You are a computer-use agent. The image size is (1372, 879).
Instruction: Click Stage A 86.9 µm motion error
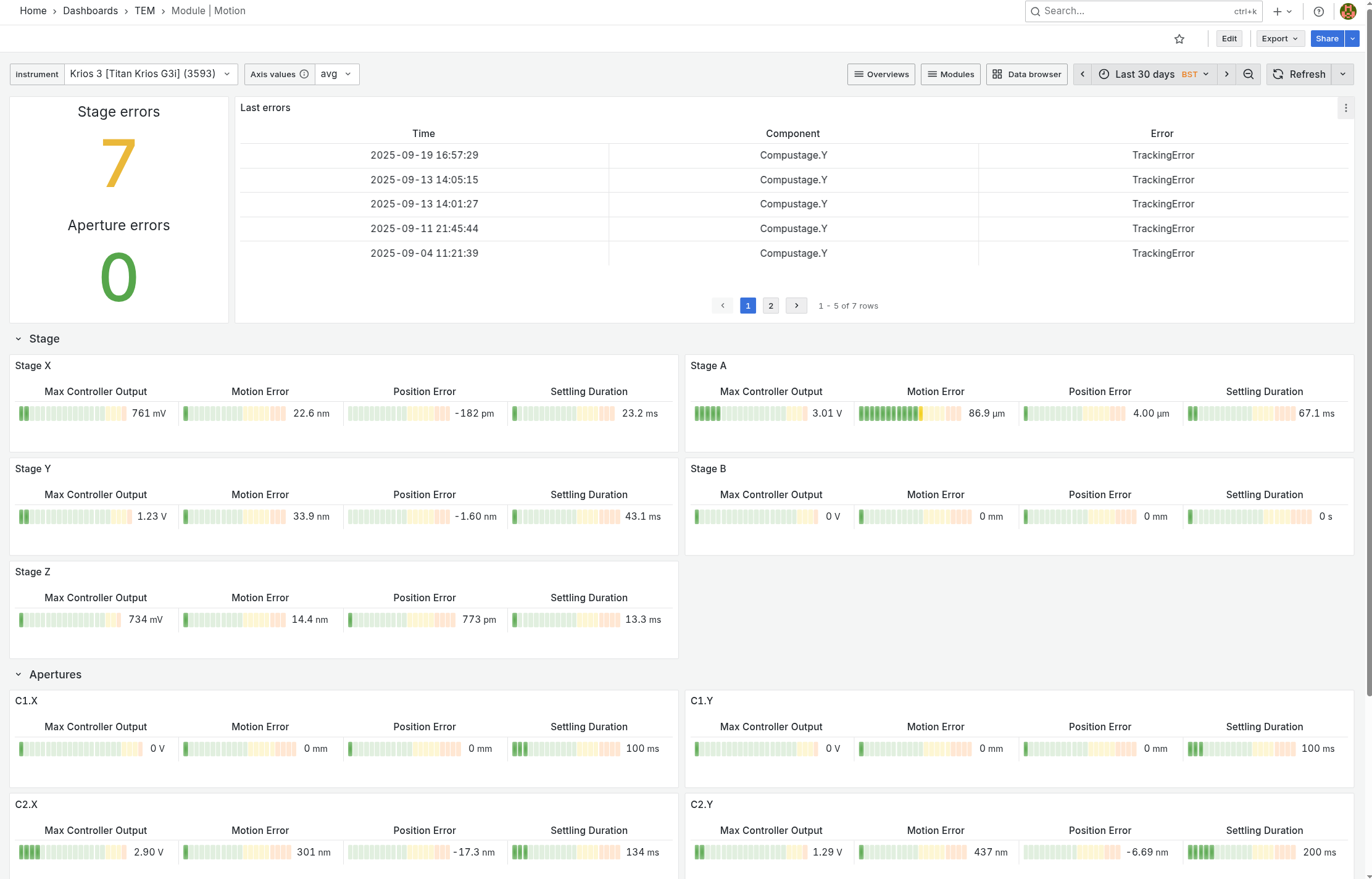click(x=986, y=414)
